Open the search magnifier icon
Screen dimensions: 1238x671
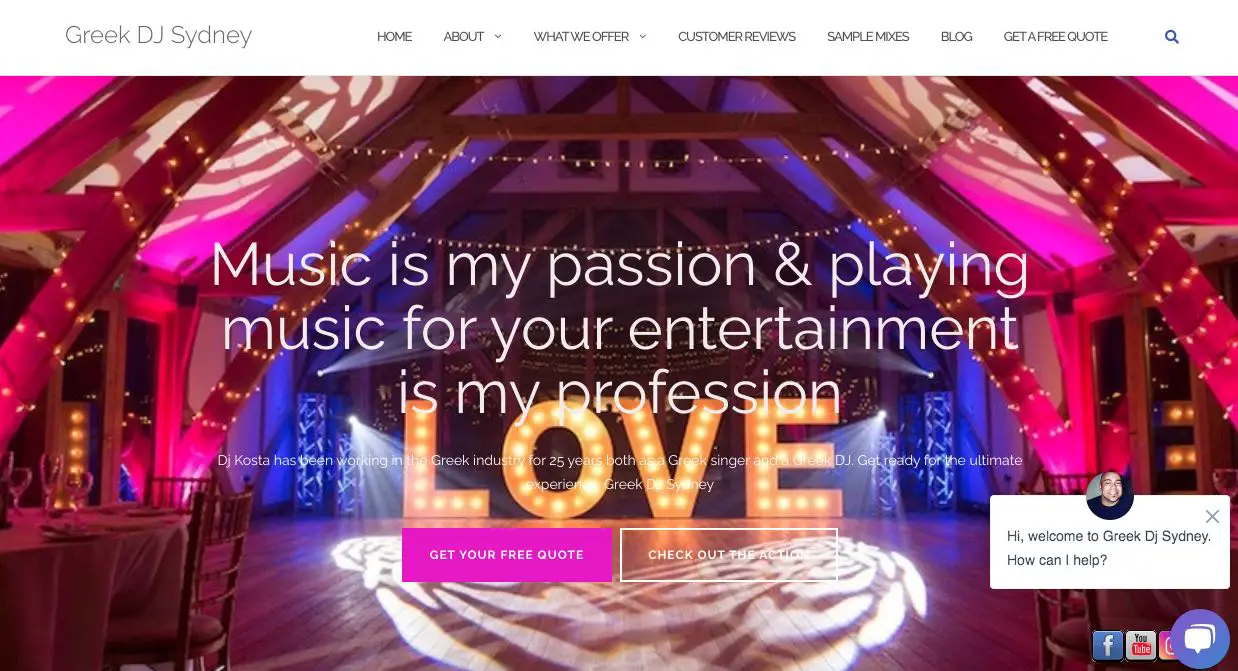1172,37
